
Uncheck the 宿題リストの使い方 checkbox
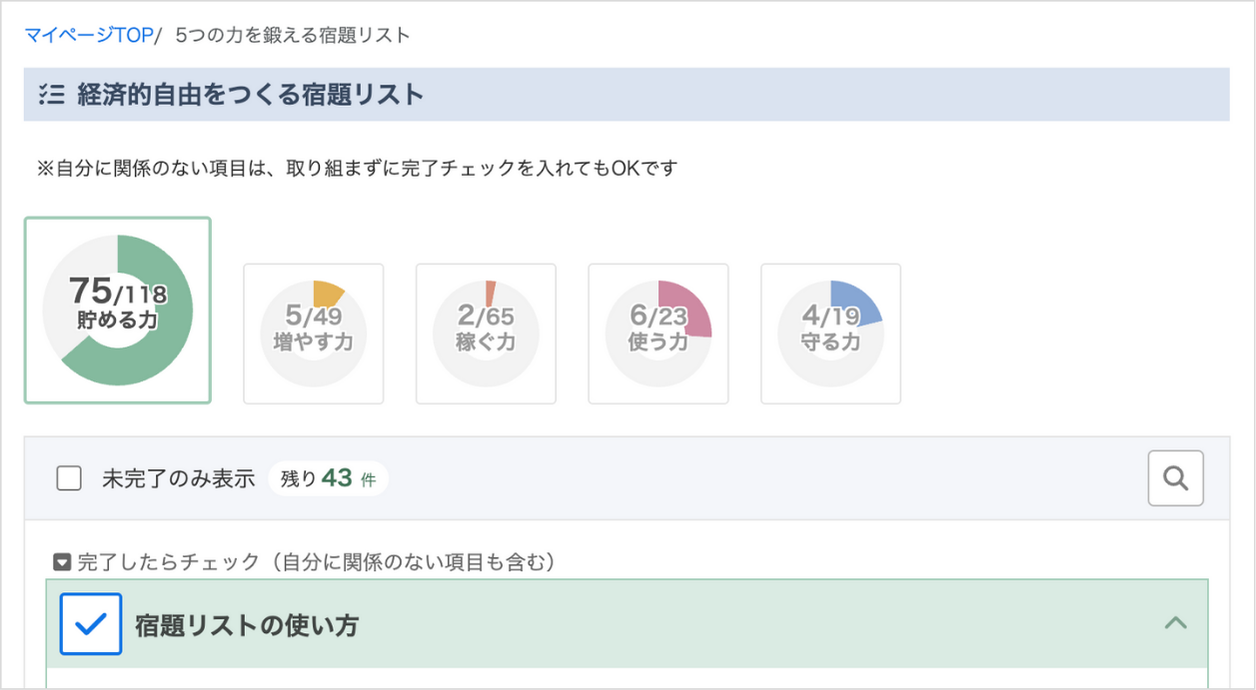(91, 624)
